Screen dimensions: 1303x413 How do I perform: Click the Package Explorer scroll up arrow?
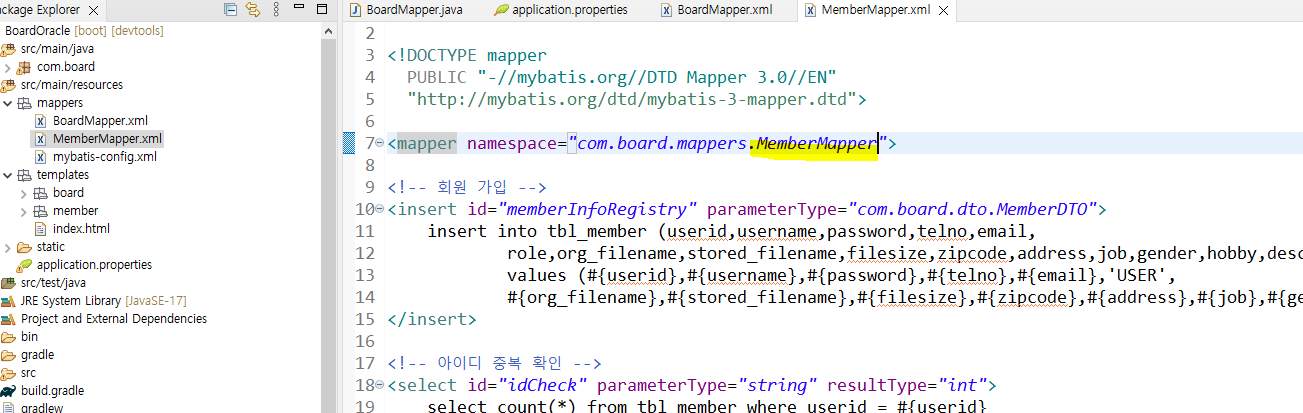[330, 31]
